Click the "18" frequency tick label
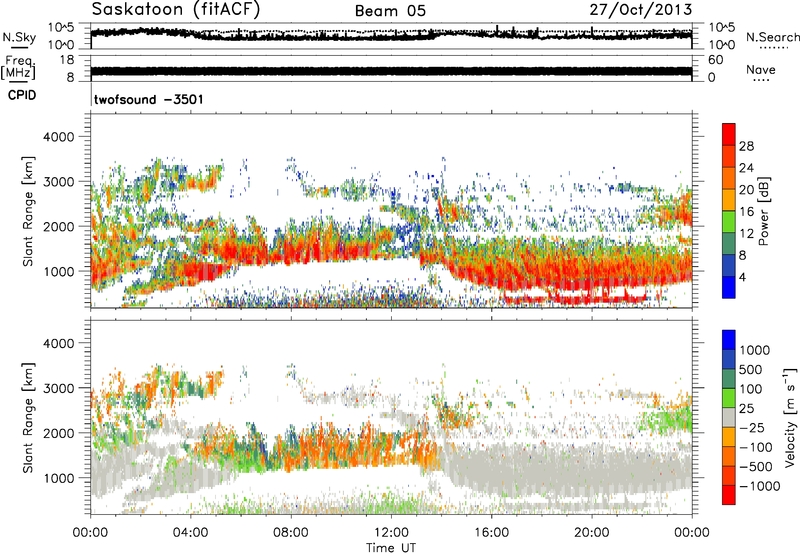This screenshot has height=554, width=800. coord(67,60)
